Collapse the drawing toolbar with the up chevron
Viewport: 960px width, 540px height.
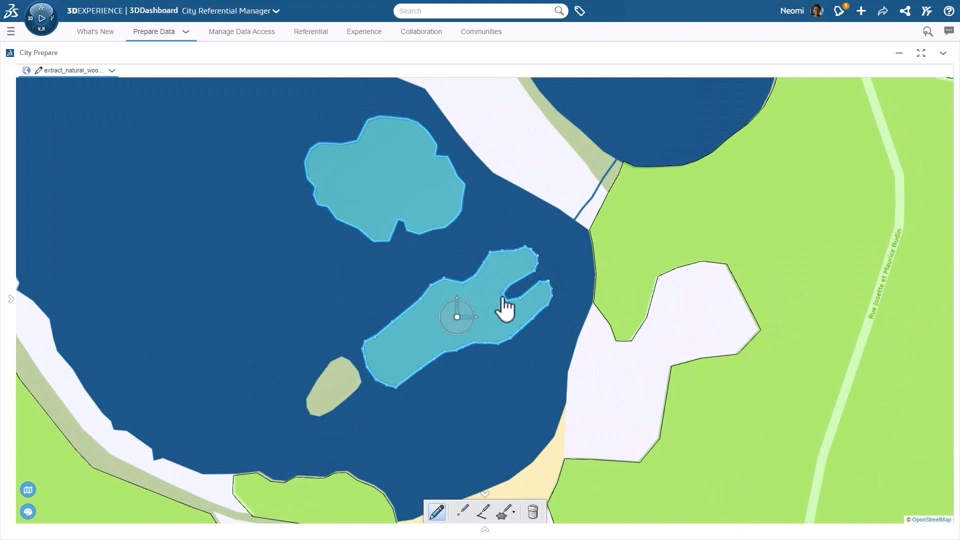point(485,530)
